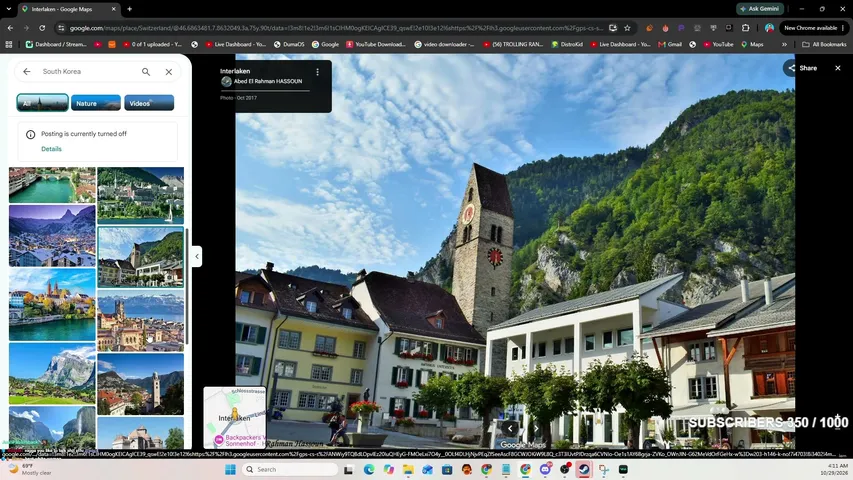The width and height of the screenshot is (853, 480).
Task: Collapse the side panel arrow
Action: tap(197, 256)
